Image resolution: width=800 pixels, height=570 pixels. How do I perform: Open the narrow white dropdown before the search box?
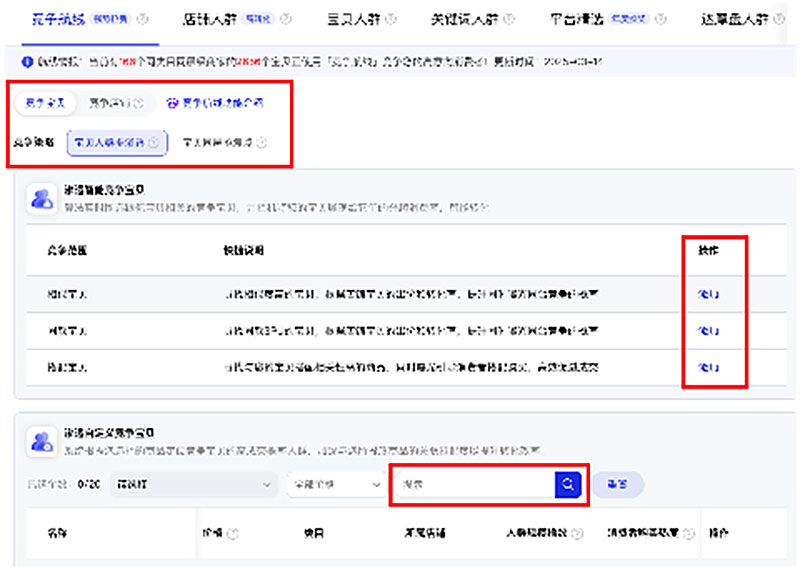[x=336, y=484]
